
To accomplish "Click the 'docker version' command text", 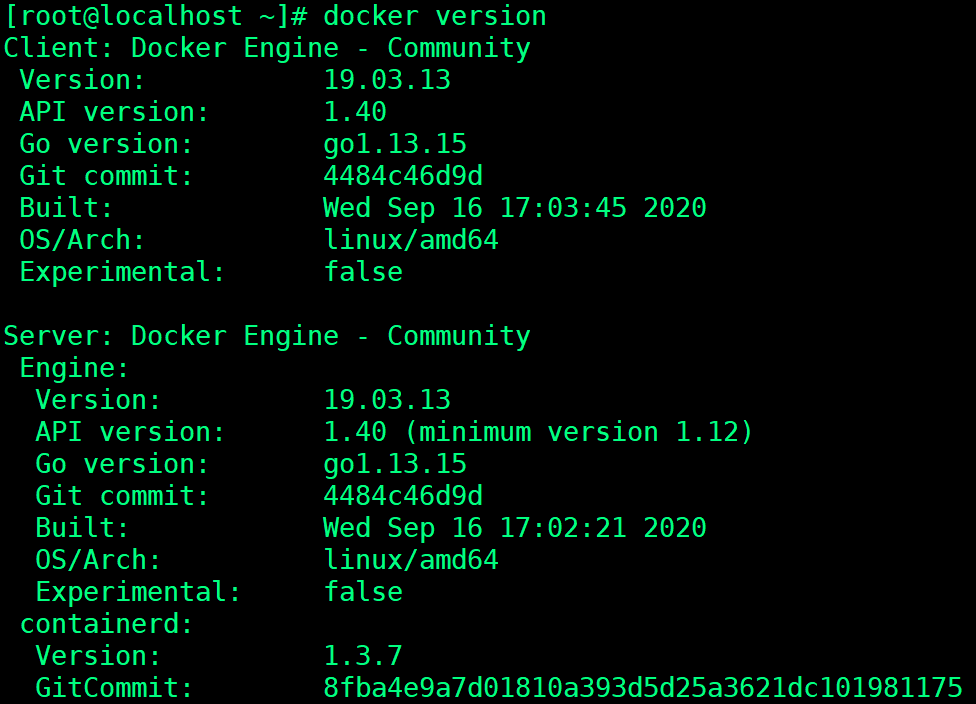I will [434, 16].
